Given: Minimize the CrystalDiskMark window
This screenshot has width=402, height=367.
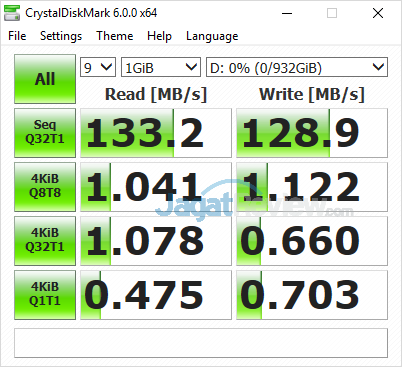Looking at the screenshot, I should click(287, 13).
